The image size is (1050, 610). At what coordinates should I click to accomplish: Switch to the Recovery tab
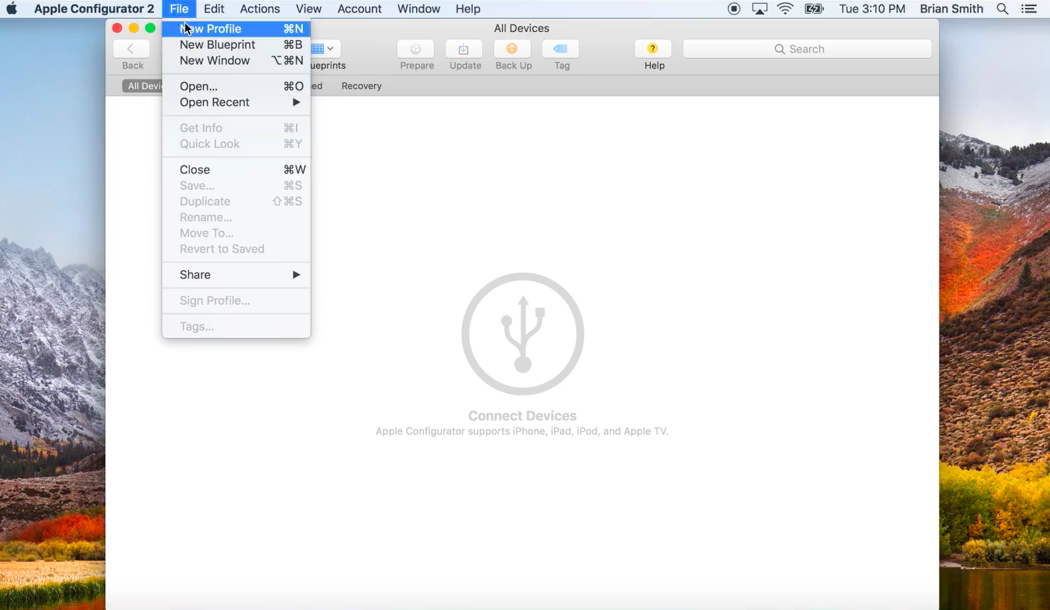point(362,86)
